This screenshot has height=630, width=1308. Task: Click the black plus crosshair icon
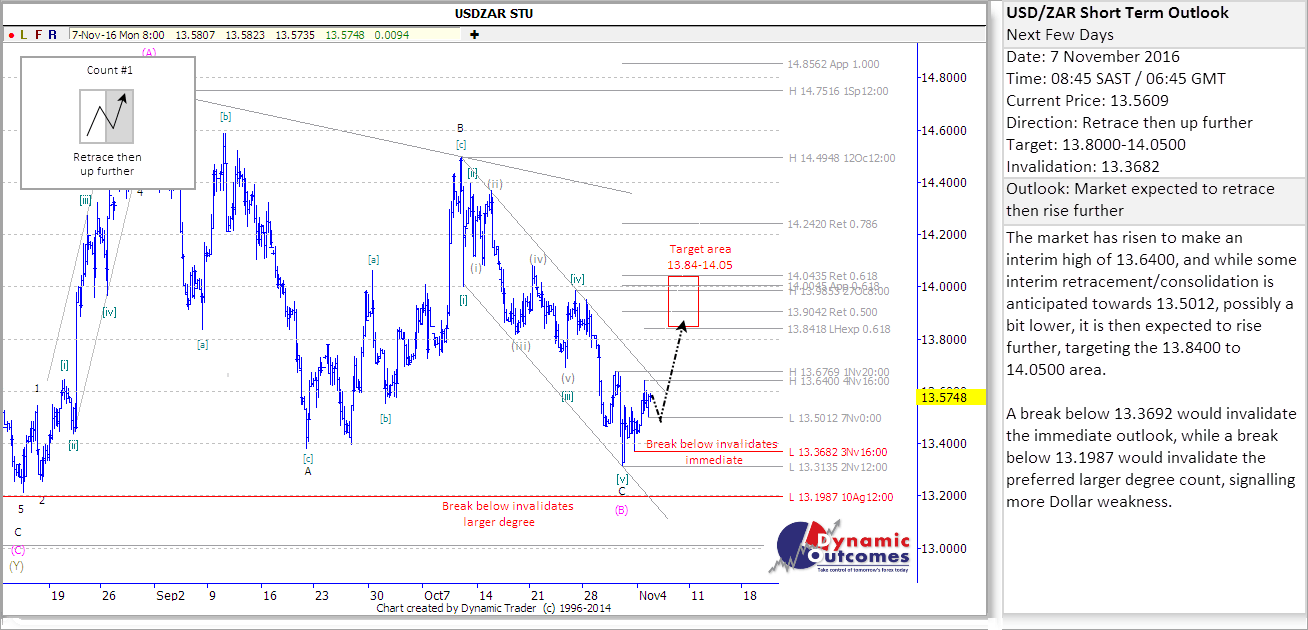[x=474, y=34]
